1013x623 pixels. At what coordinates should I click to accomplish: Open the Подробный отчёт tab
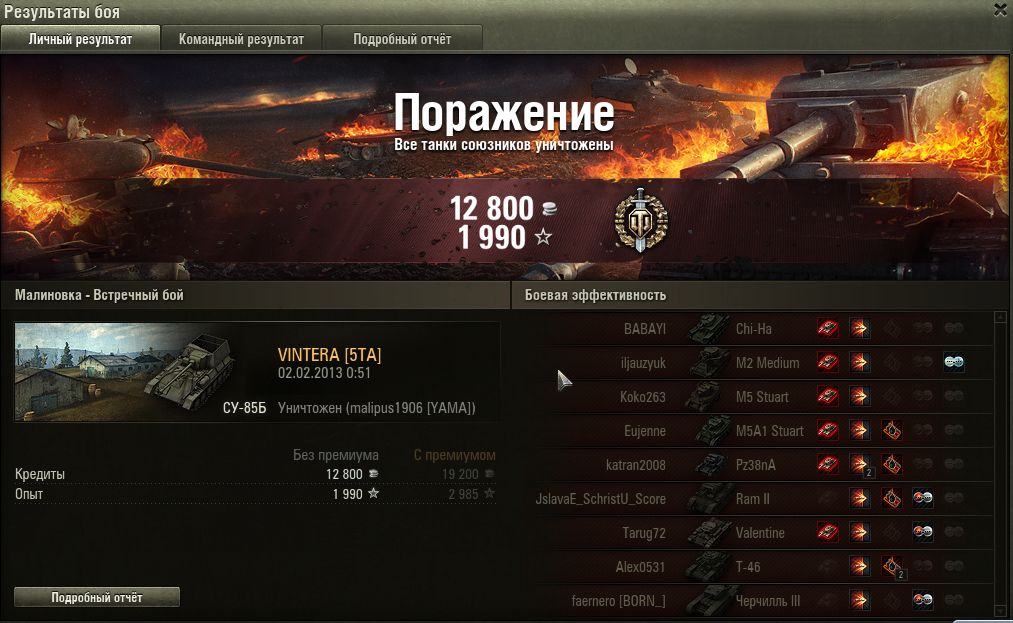tap(402, 39)
